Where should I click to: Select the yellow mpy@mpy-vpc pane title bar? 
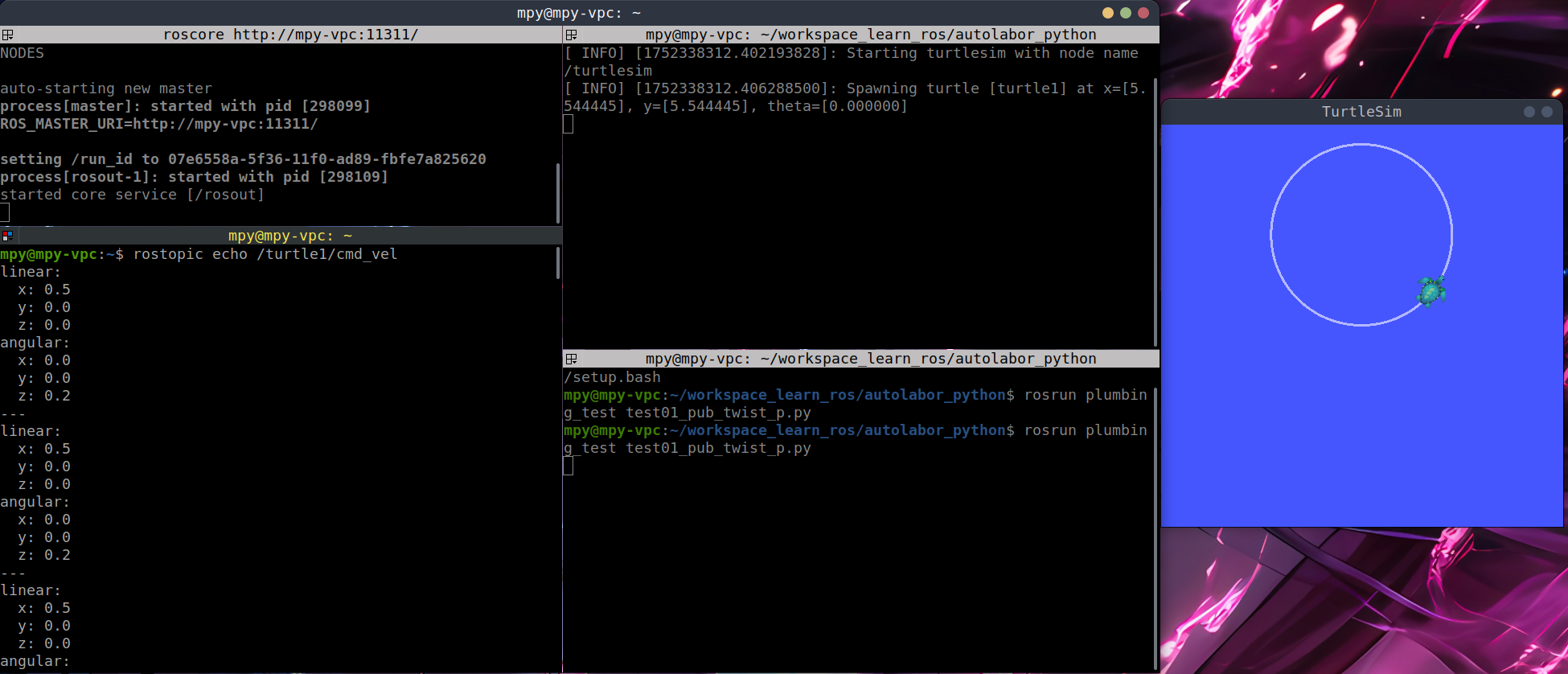click(289, 236)
